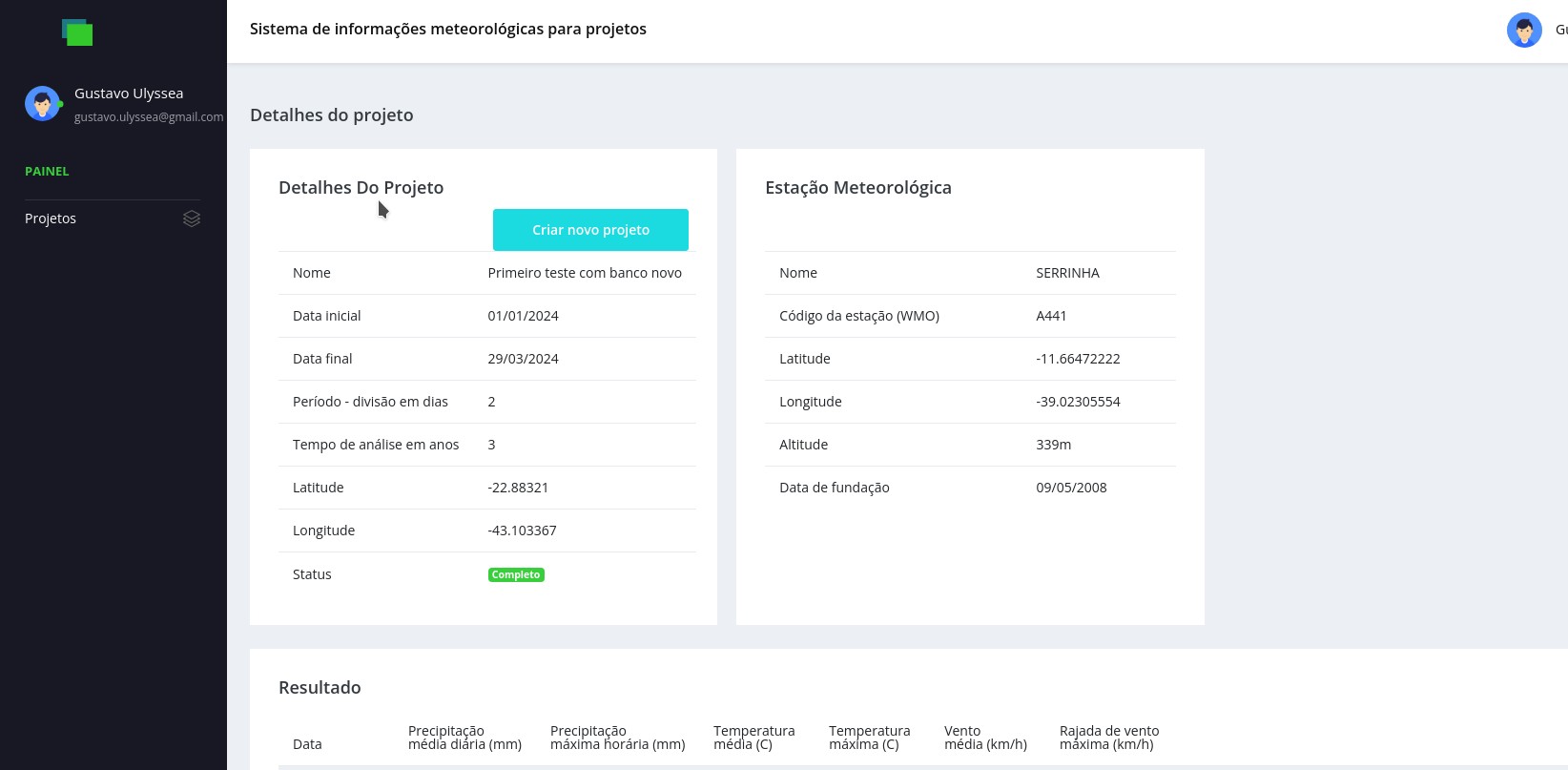Click the layers icon beside Projetos
The width and height of the screenshot is (1568, 770).
tap(192, 219)
